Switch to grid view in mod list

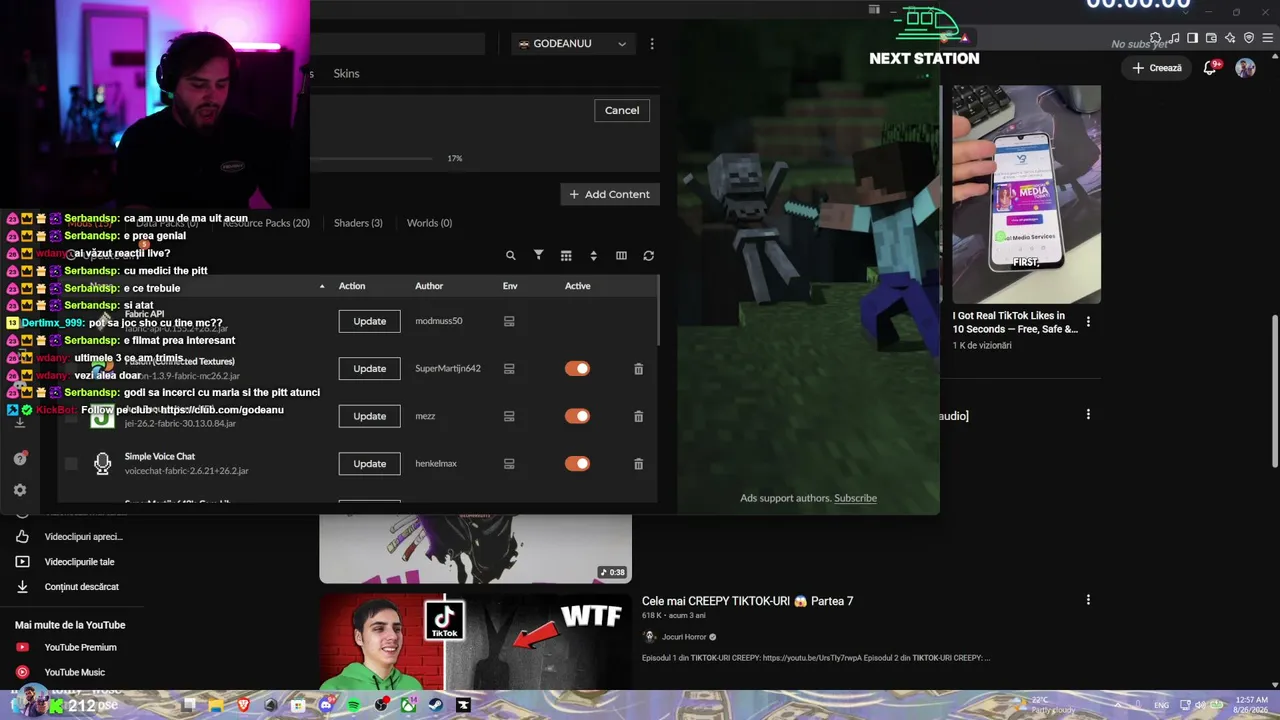[x=566, y=256]
